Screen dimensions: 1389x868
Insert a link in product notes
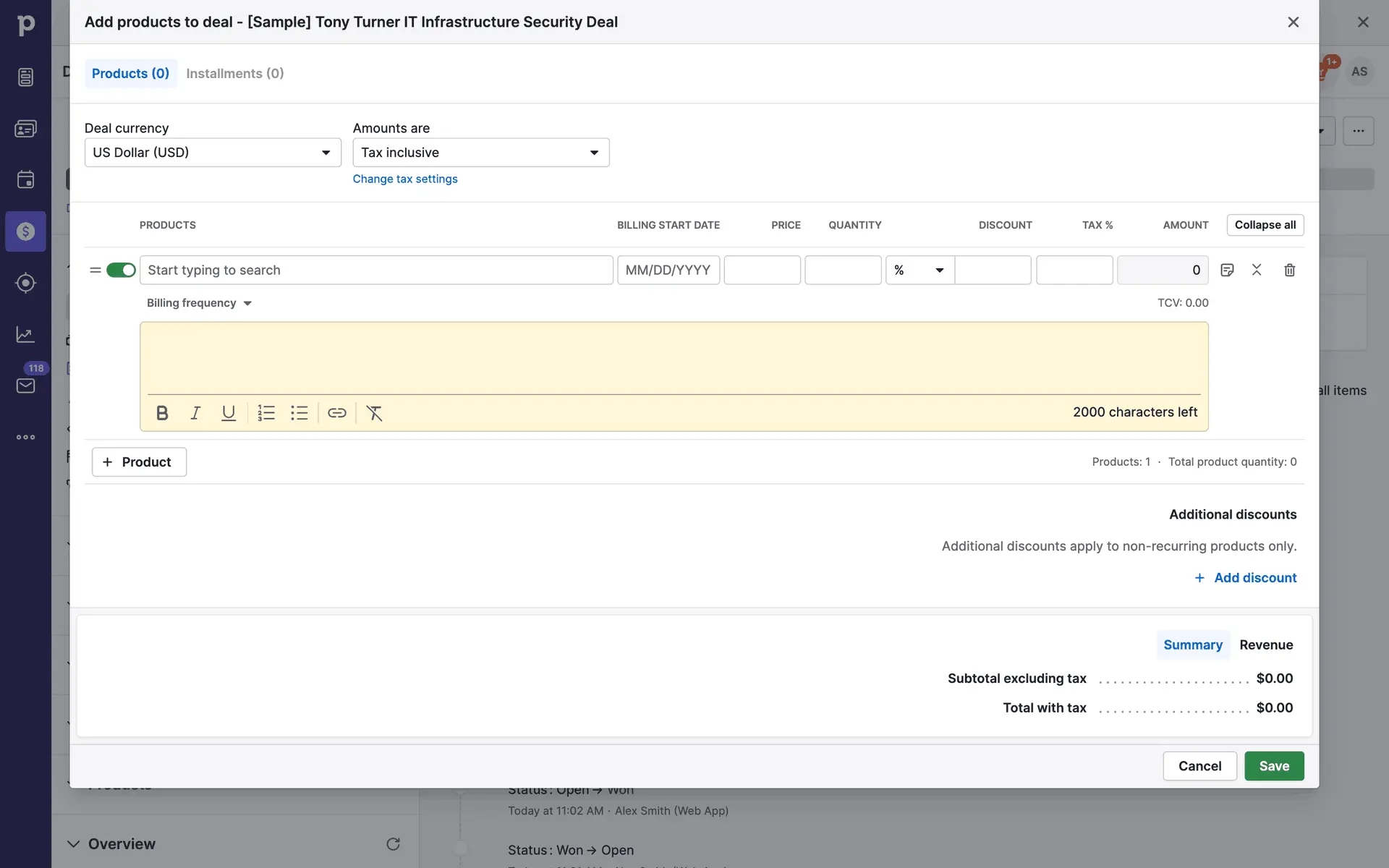point(337,413)
